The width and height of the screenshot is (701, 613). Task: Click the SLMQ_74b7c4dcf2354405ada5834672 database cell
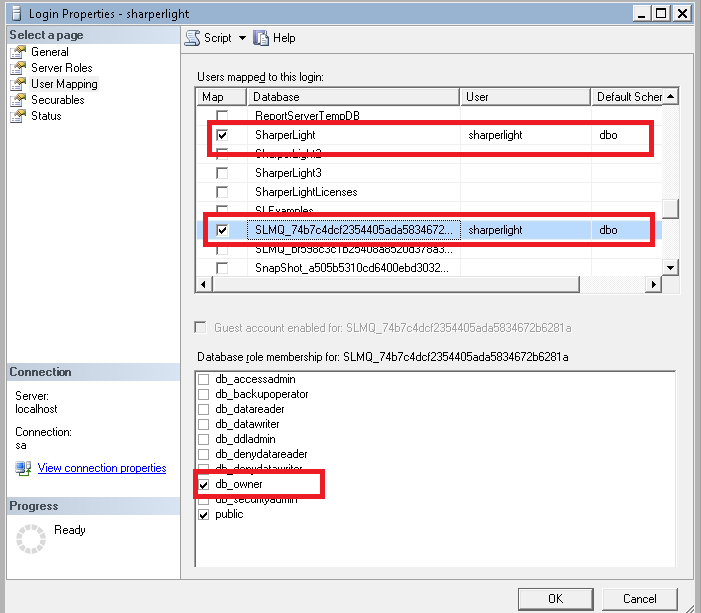tap(354, 230)
